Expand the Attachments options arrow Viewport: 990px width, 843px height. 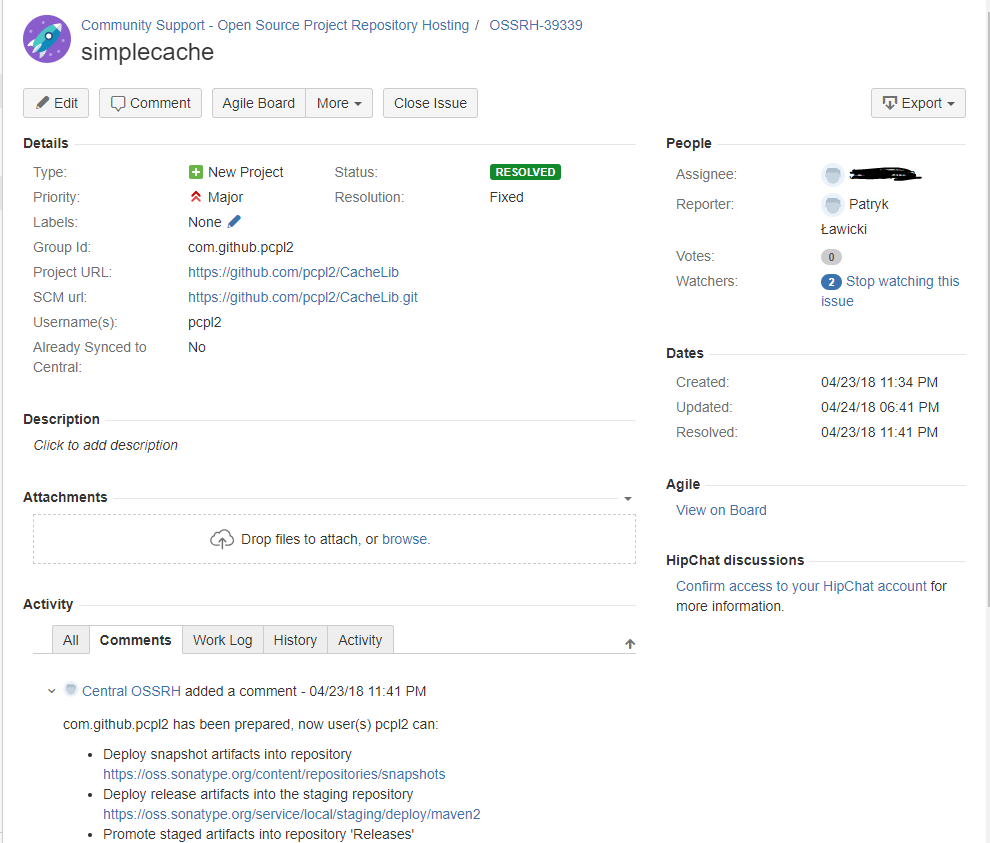(x=628, y=498)
